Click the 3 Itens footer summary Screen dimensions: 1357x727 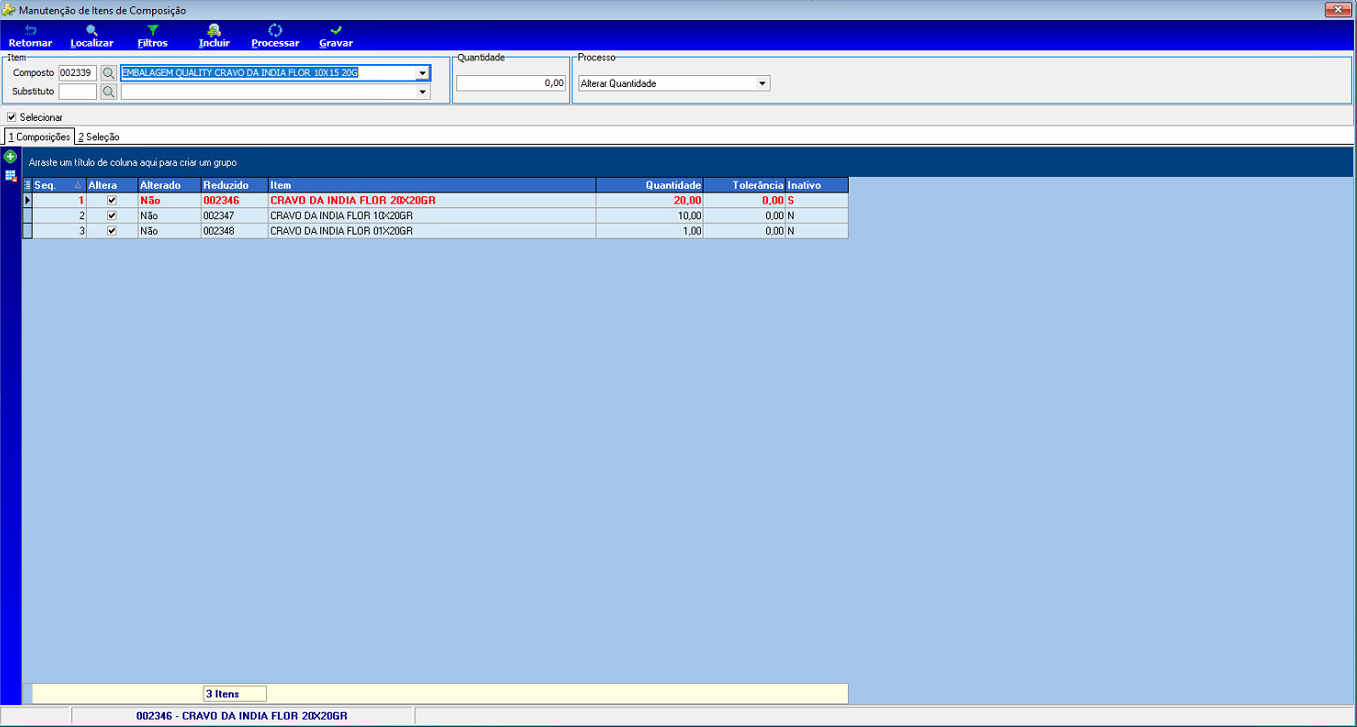coord(234,694)
